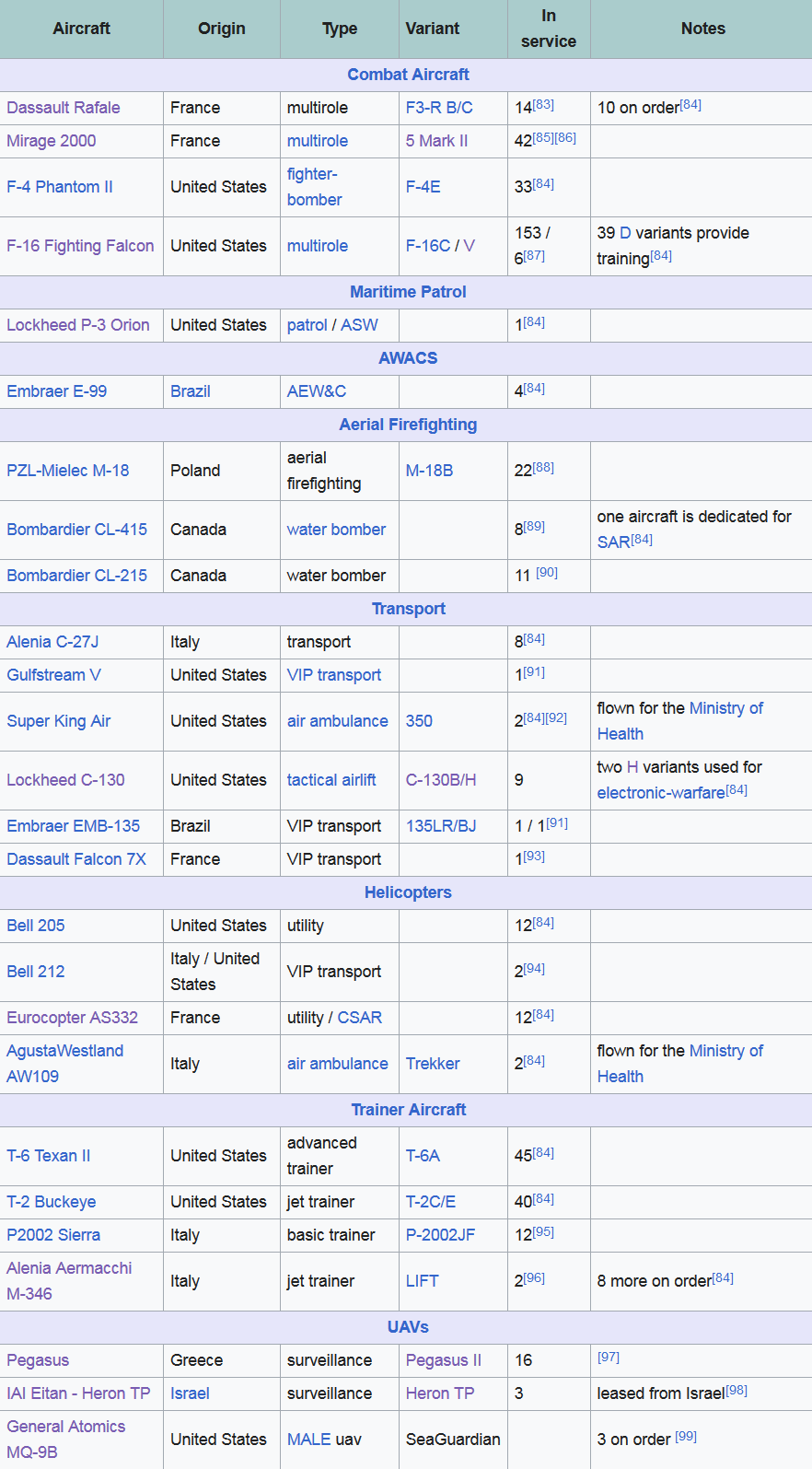Open the Mirage 2000 aircraft link
Image resolution: width=812 pixels, height=1469 pixels.
coord(52,141)
